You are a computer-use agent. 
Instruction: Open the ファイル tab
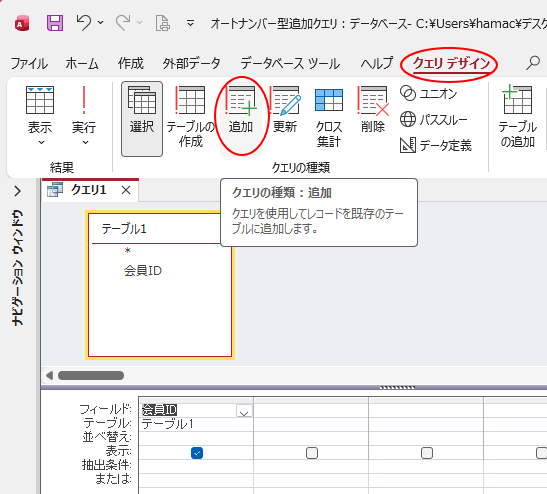click(29, 64)
